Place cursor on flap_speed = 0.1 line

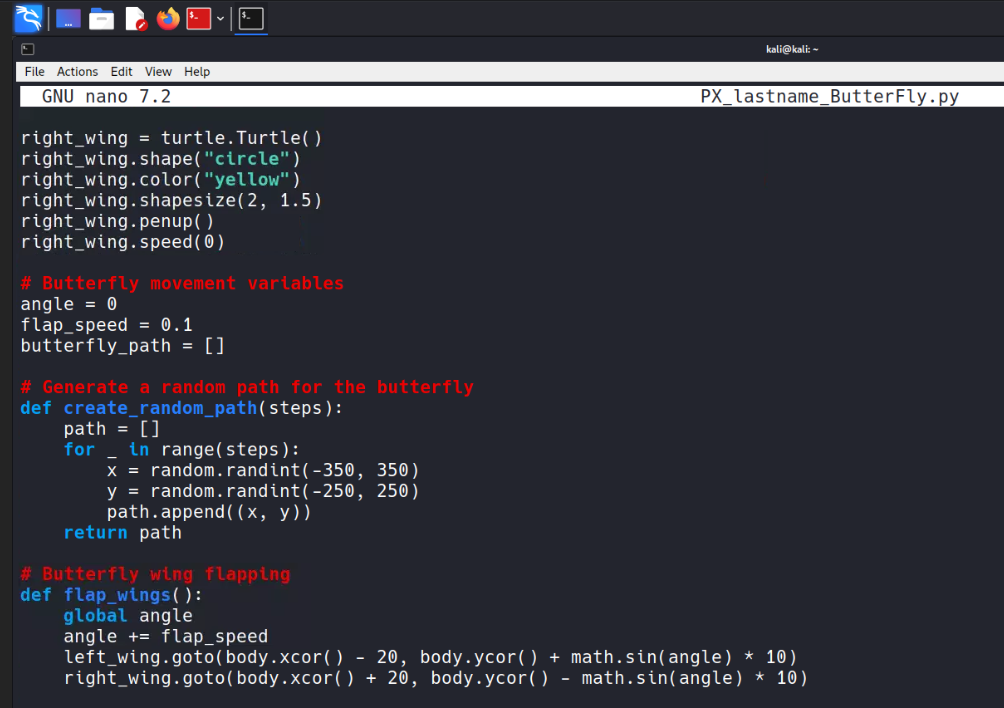pos(106,325)
